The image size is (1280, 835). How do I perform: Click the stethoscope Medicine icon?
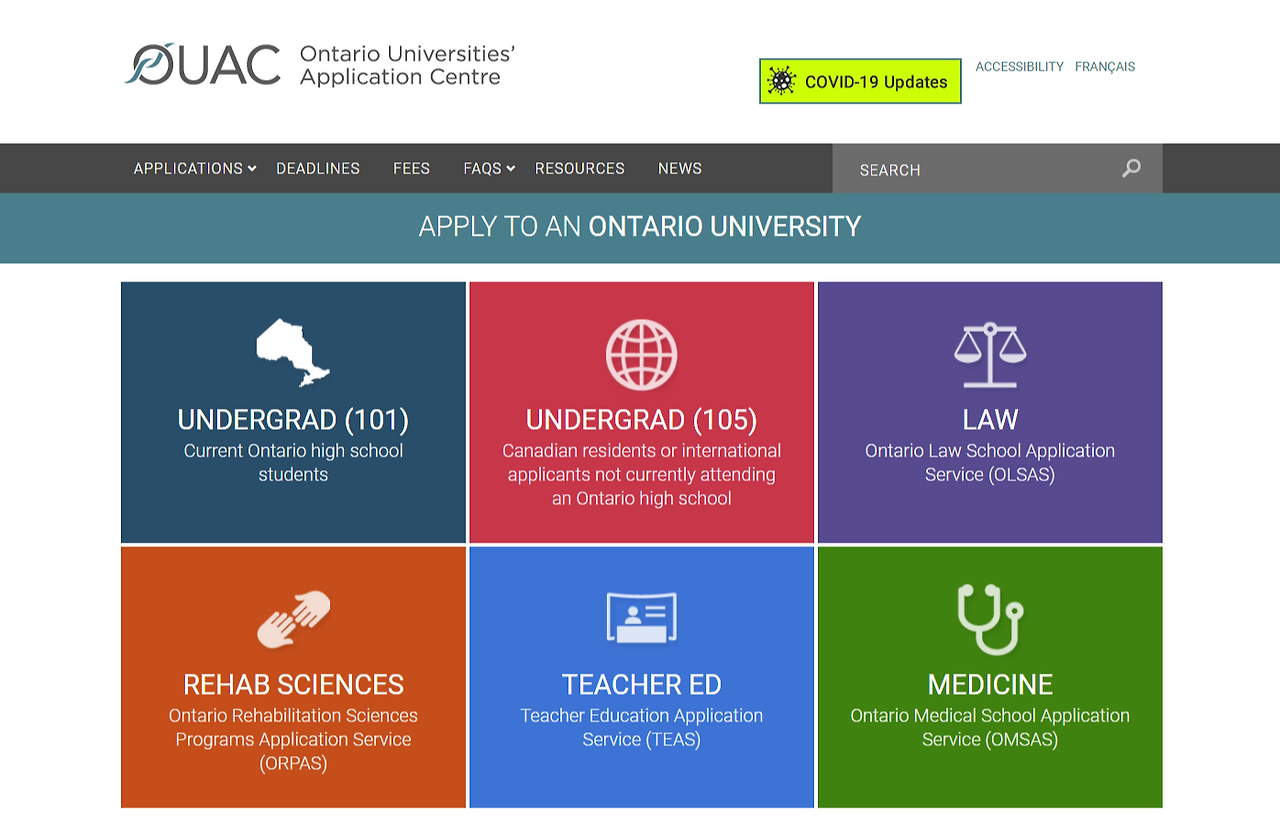(x=990, y=619)
